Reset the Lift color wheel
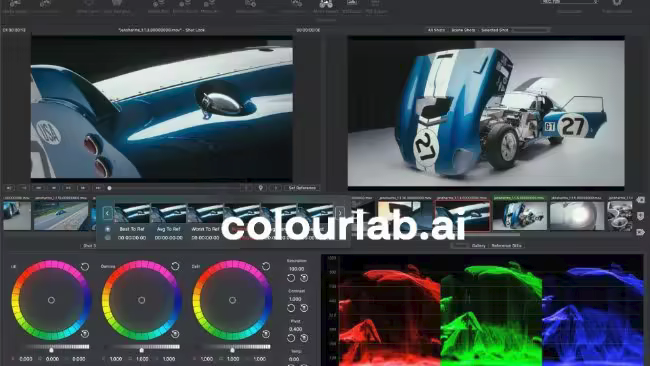The image size is (650, 366). [x=85, y=267]
